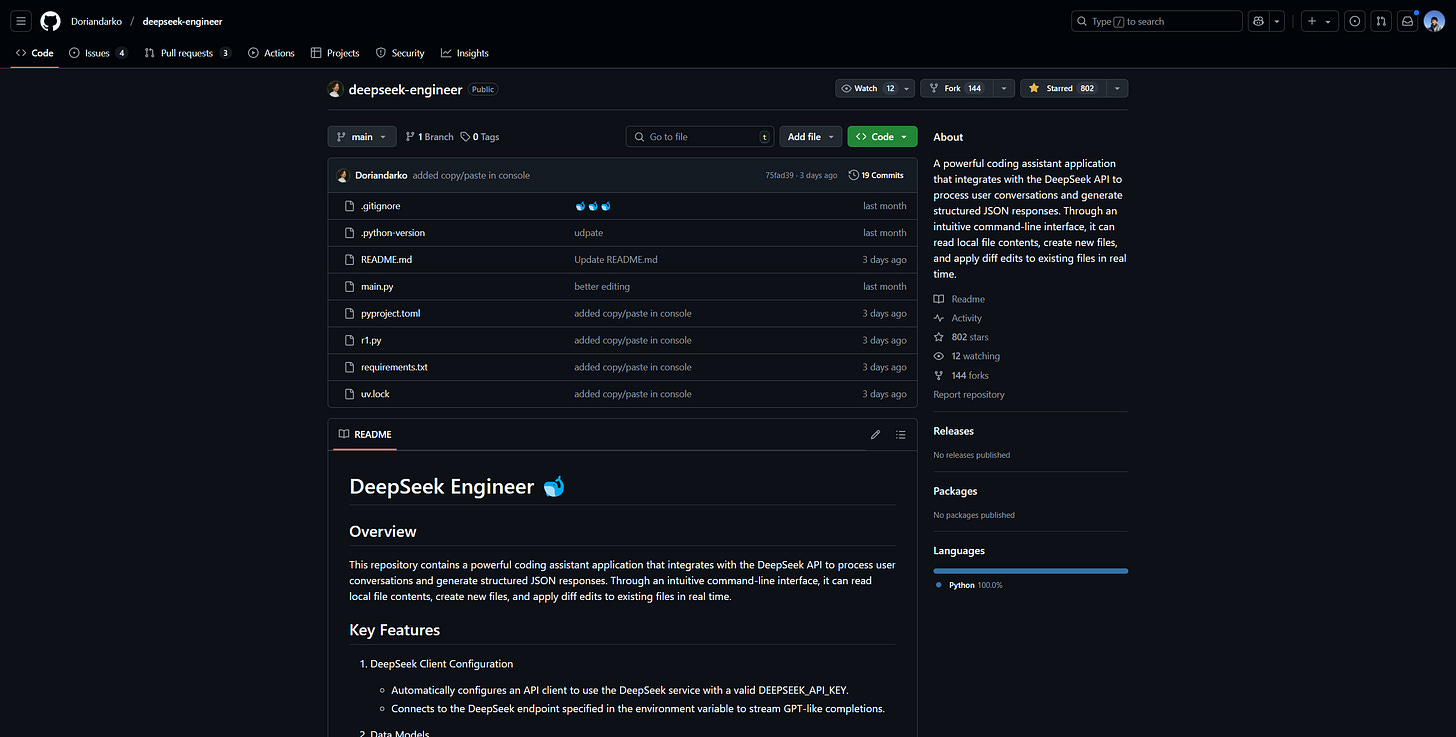Switch to the Code tab
Screen dimensions: 1456x737
pos(35,53)
